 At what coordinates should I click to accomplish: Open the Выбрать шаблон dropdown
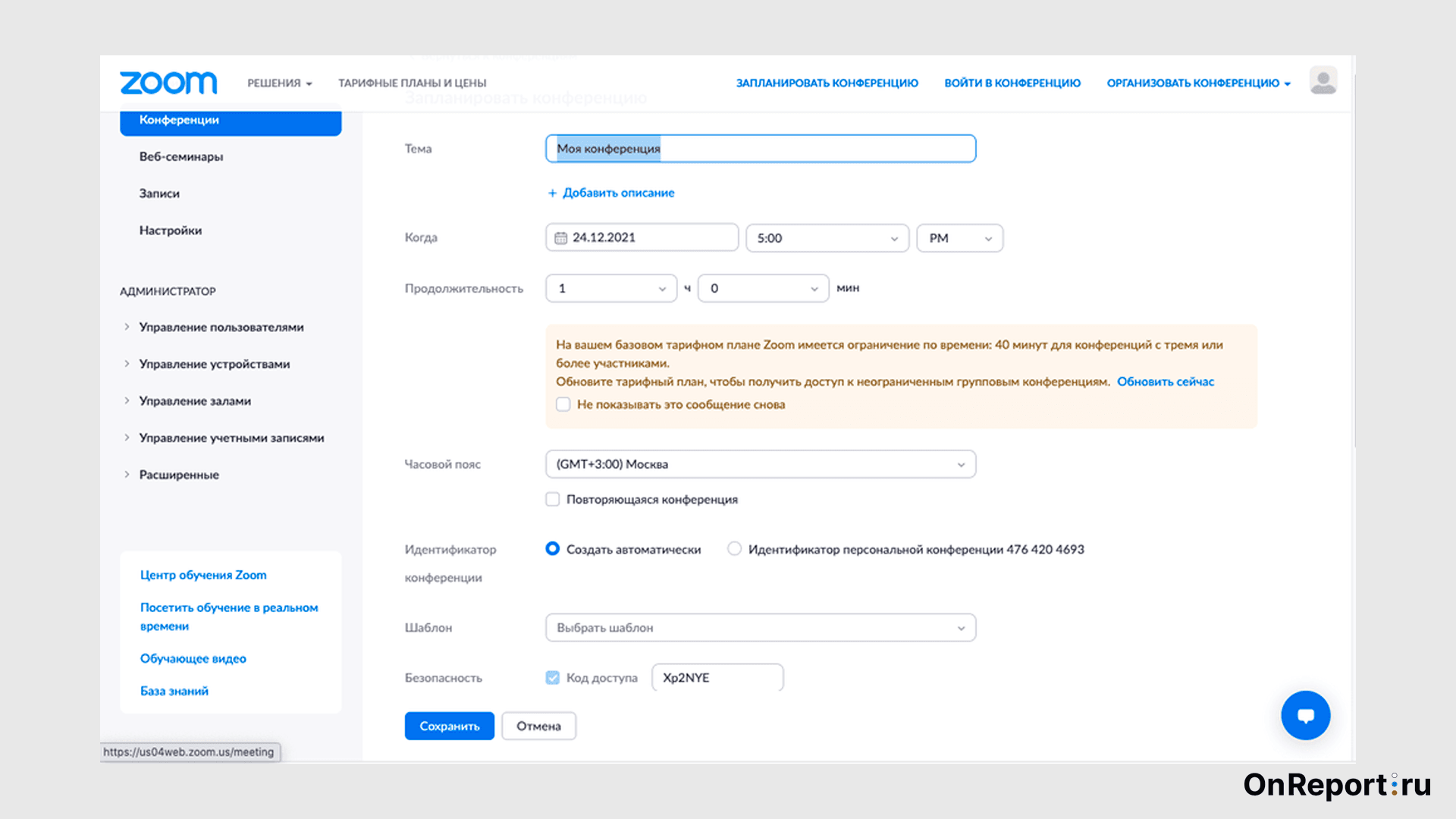click(761, 628)
